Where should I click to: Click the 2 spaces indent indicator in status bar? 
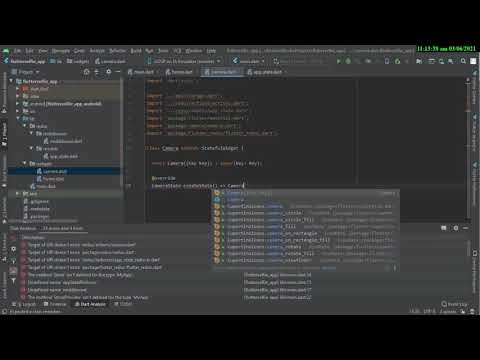coord(448,311)
